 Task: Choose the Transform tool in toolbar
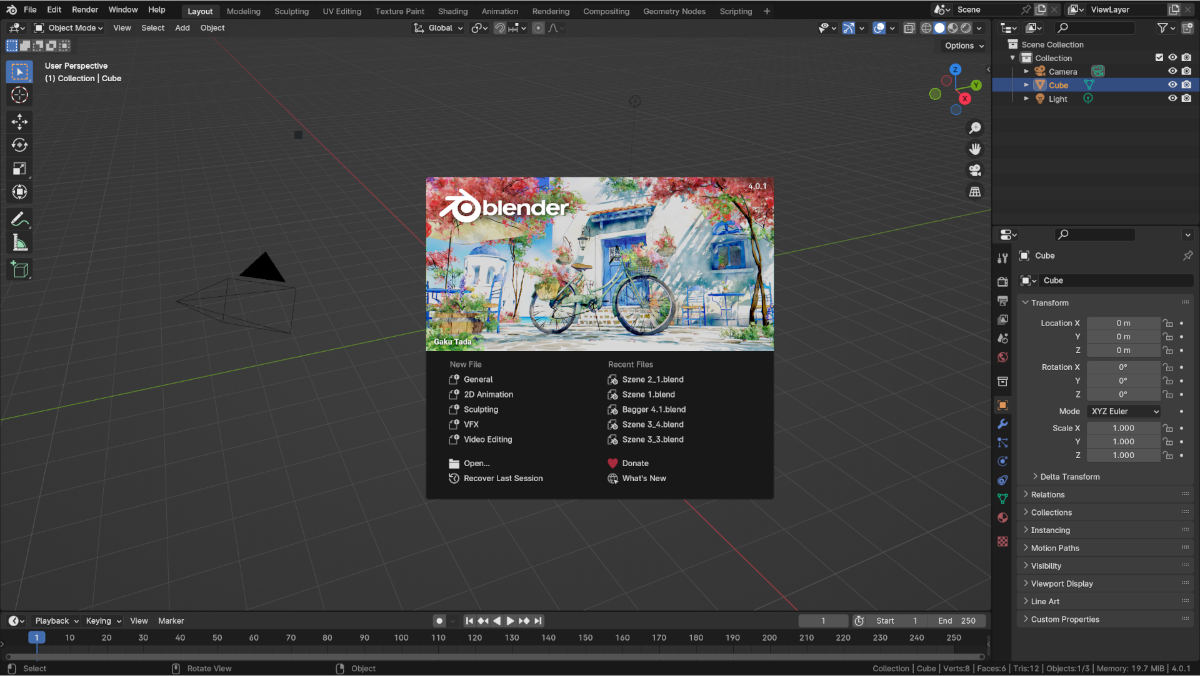point(19,192)
